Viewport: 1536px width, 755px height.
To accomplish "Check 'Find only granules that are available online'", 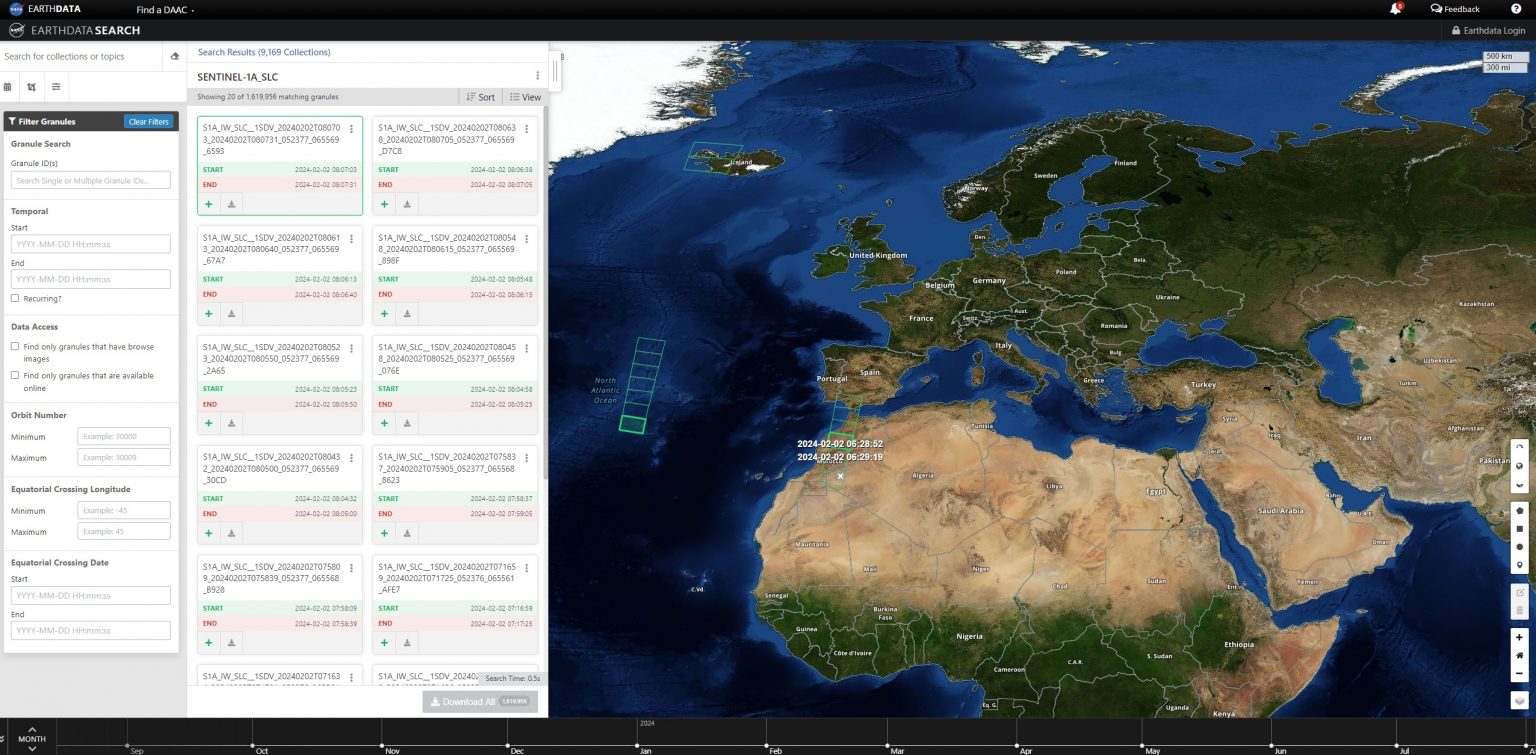I will (x=16, y=376).
